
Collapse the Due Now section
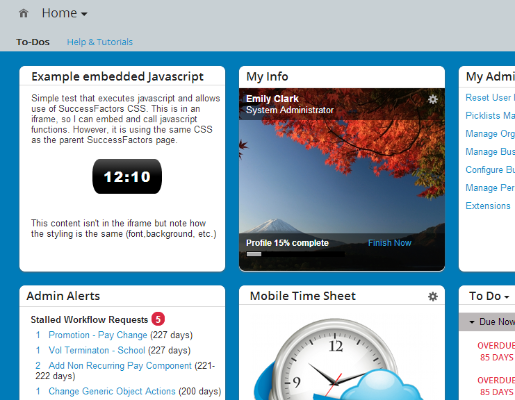472,322
